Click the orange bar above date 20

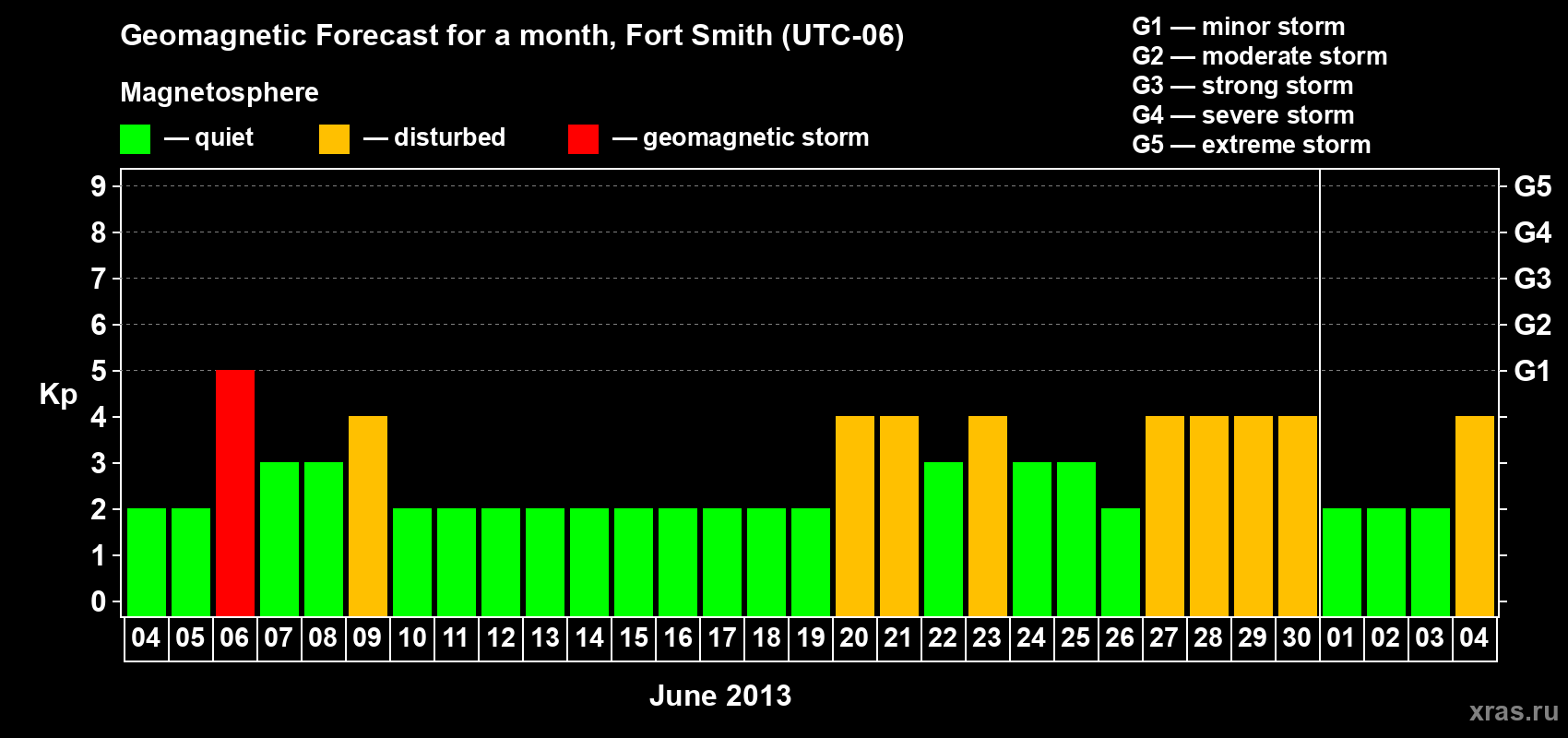tap(855, 516)
